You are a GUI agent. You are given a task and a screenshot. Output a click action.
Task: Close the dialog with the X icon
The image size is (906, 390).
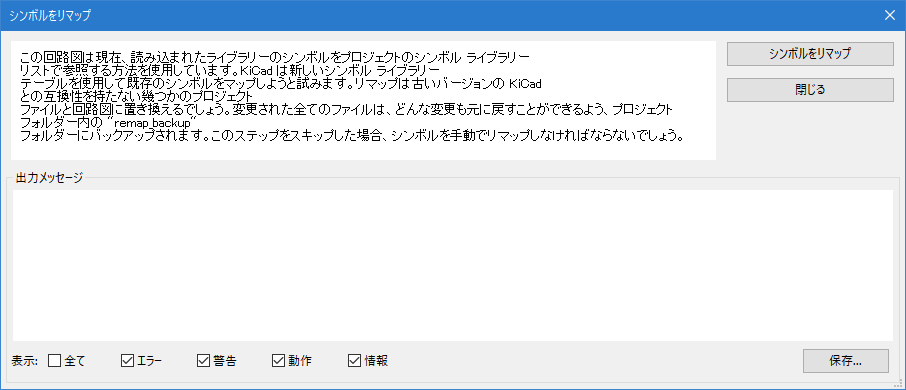(889, 15)
